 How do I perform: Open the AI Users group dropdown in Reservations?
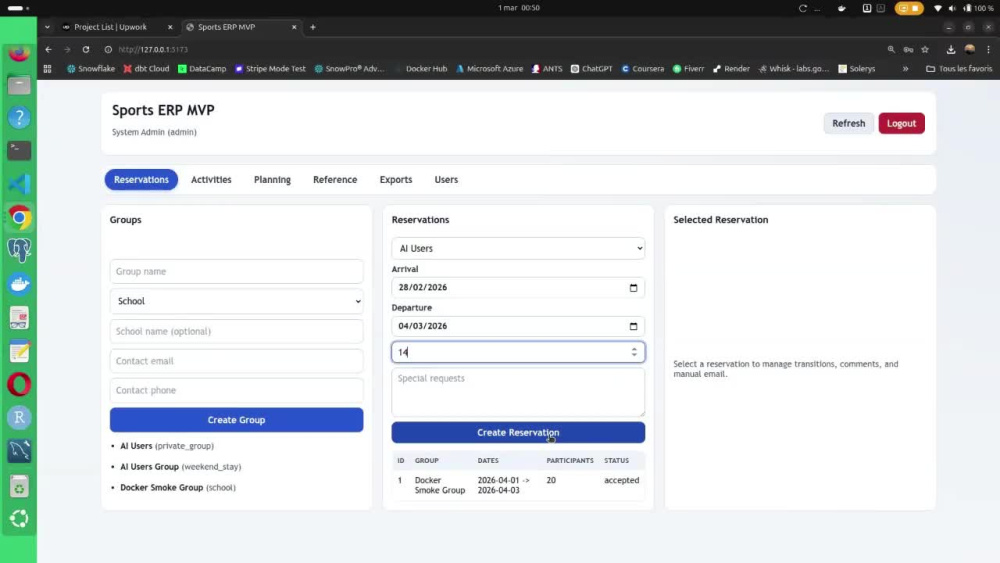click(518, 248)
